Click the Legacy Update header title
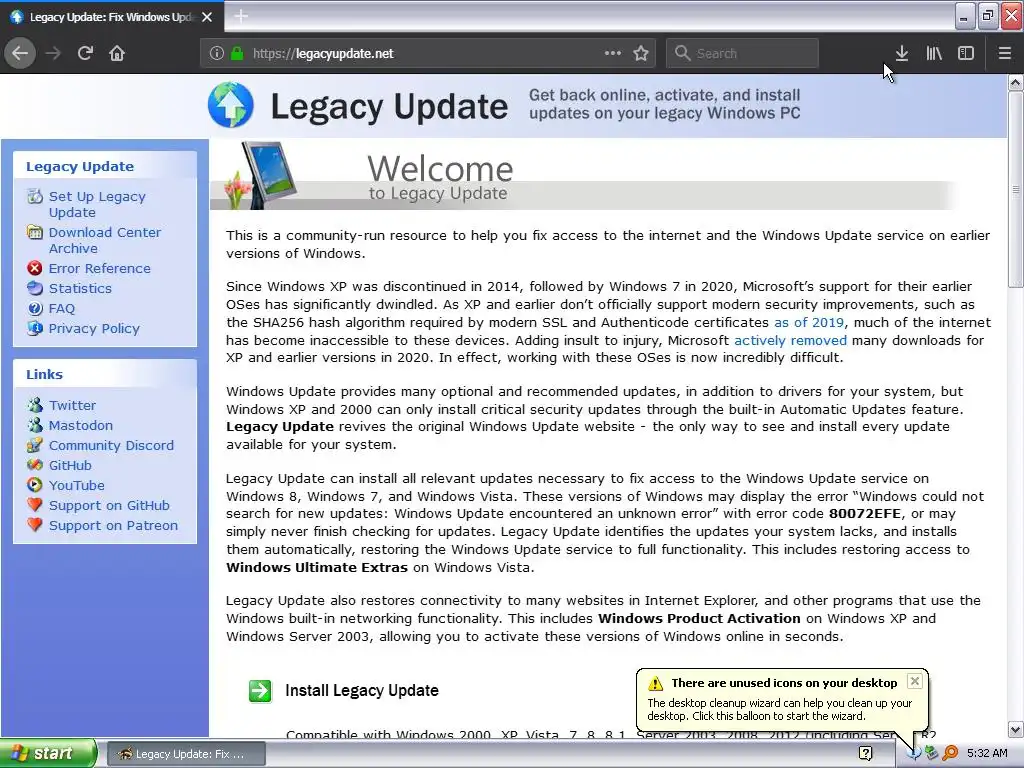The height and width of the screenshot is (768, 1024). point(389,106)
